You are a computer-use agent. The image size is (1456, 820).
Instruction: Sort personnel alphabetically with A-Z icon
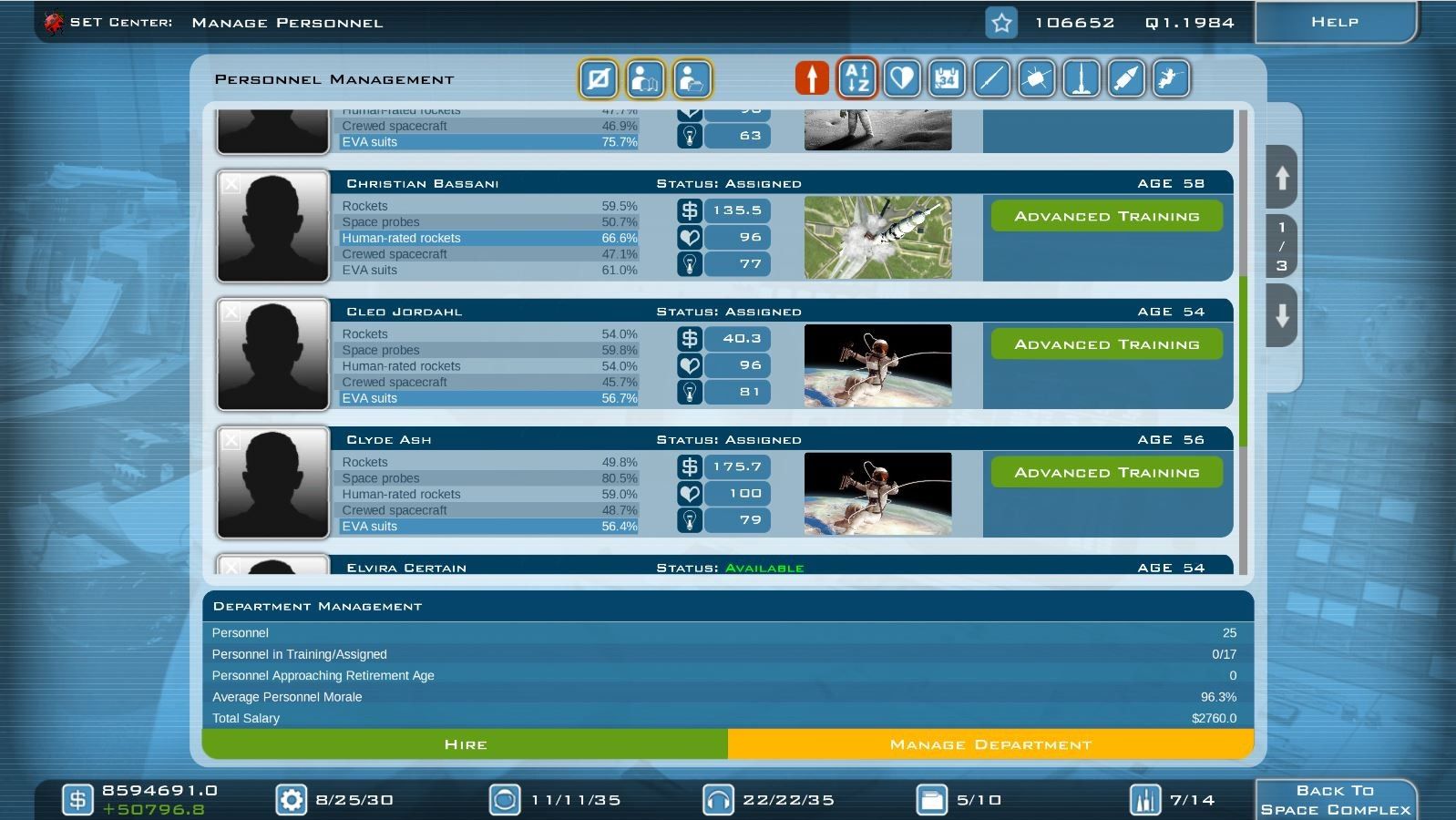coord(857,78)
